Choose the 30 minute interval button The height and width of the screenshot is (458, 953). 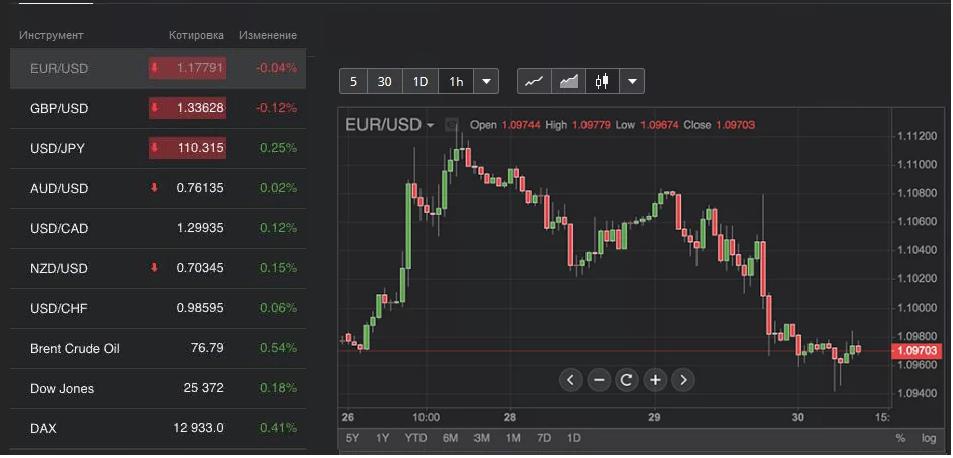pos(385,81)
